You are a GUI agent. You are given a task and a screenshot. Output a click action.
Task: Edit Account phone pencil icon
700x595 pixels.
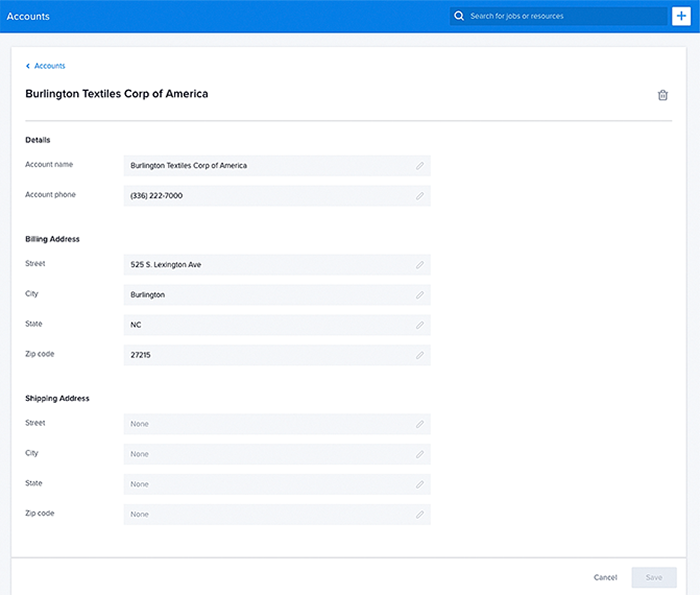420,196
